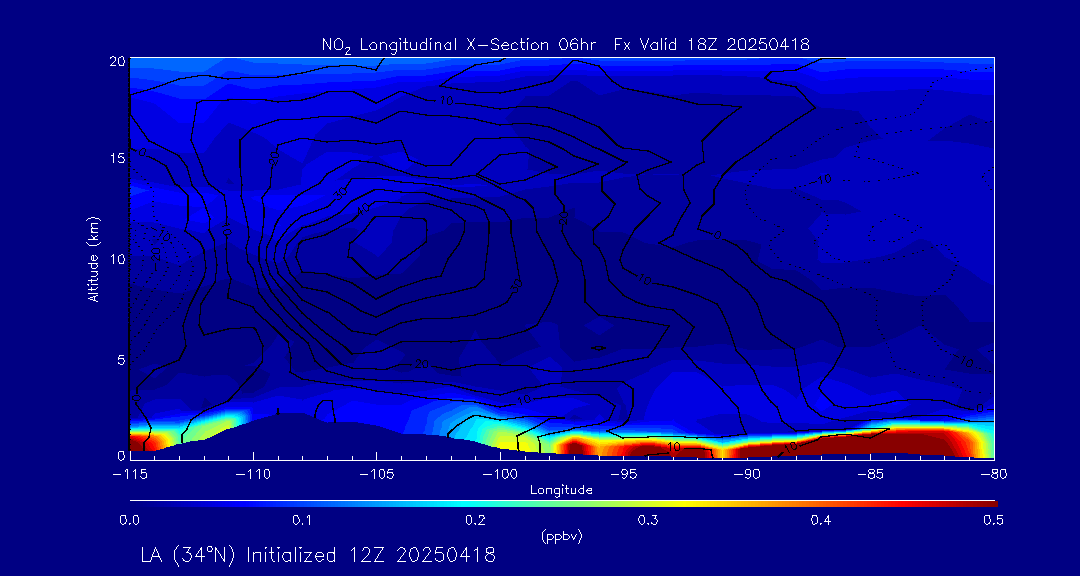Click the 0.4 label on the colorbar
The image size is (1080, 576).
pyautogui.click(x=821, y=520)
